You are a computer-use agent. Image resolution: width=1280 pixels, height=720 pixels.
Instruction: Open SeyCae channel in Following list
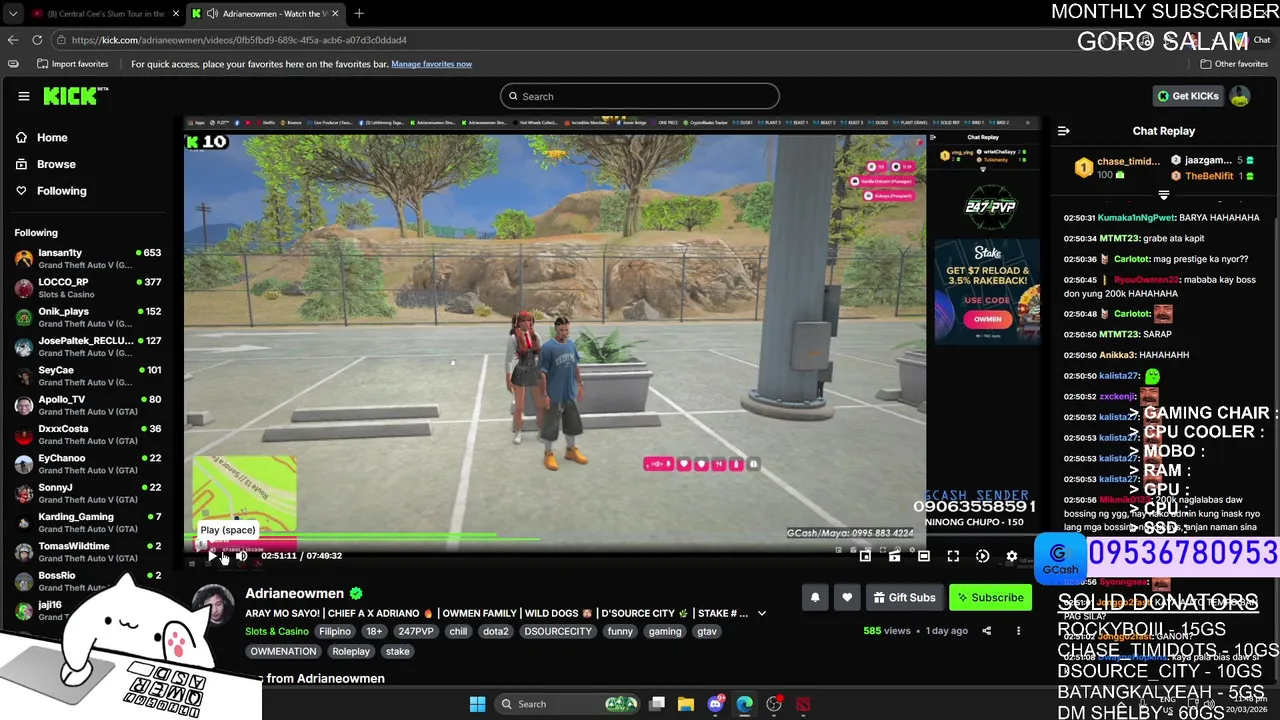[x=88, y=376]
